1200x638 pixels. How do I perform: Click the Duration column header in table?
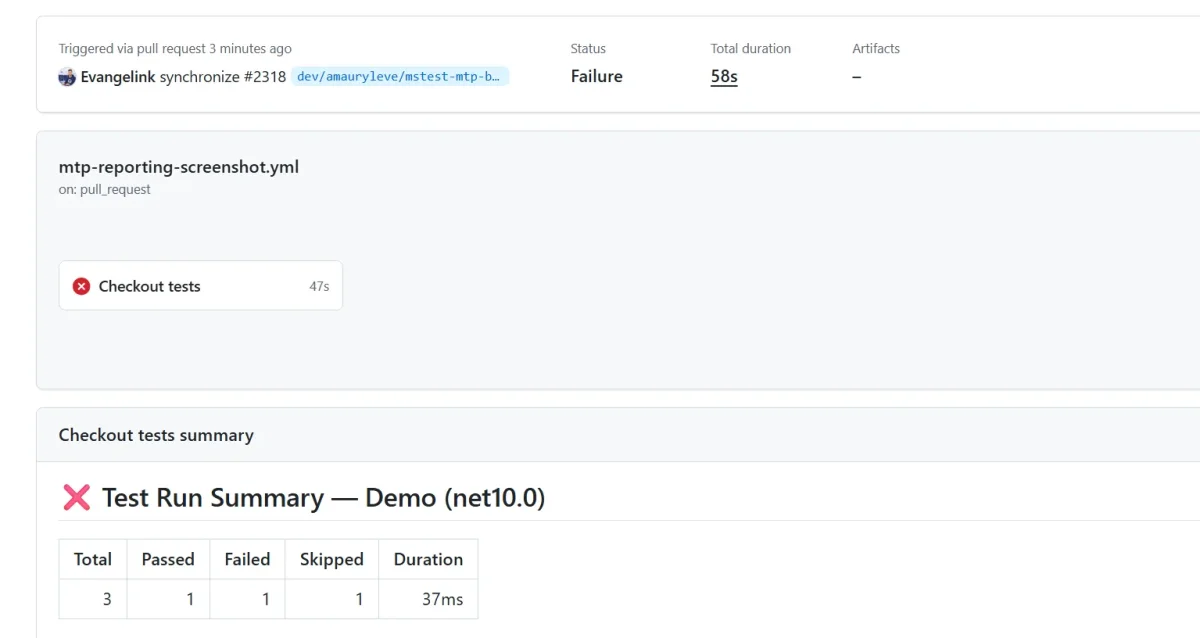(428, 559)
